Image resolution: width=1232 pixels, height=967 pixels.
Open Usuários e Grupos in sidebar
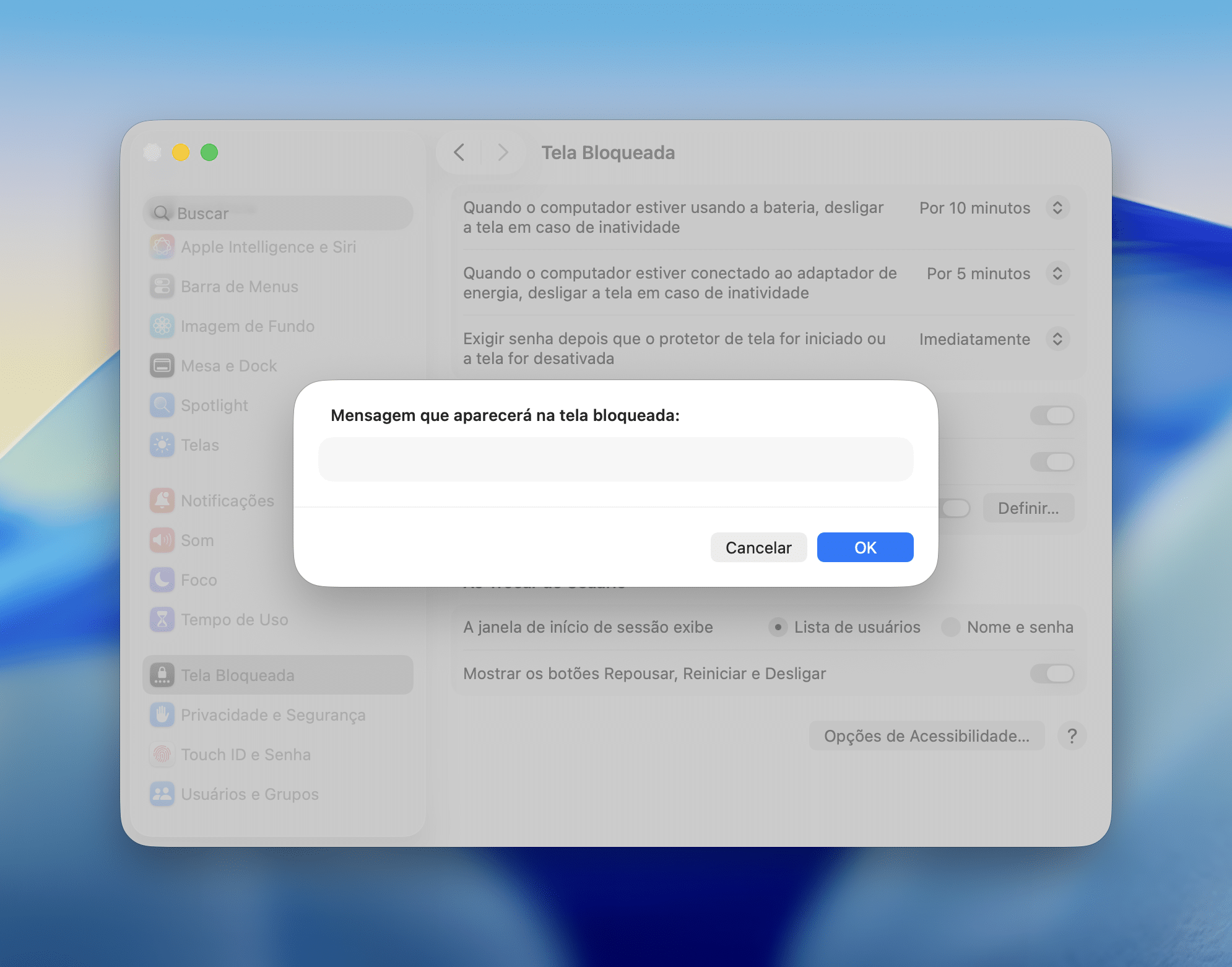(x=249, y=794)
